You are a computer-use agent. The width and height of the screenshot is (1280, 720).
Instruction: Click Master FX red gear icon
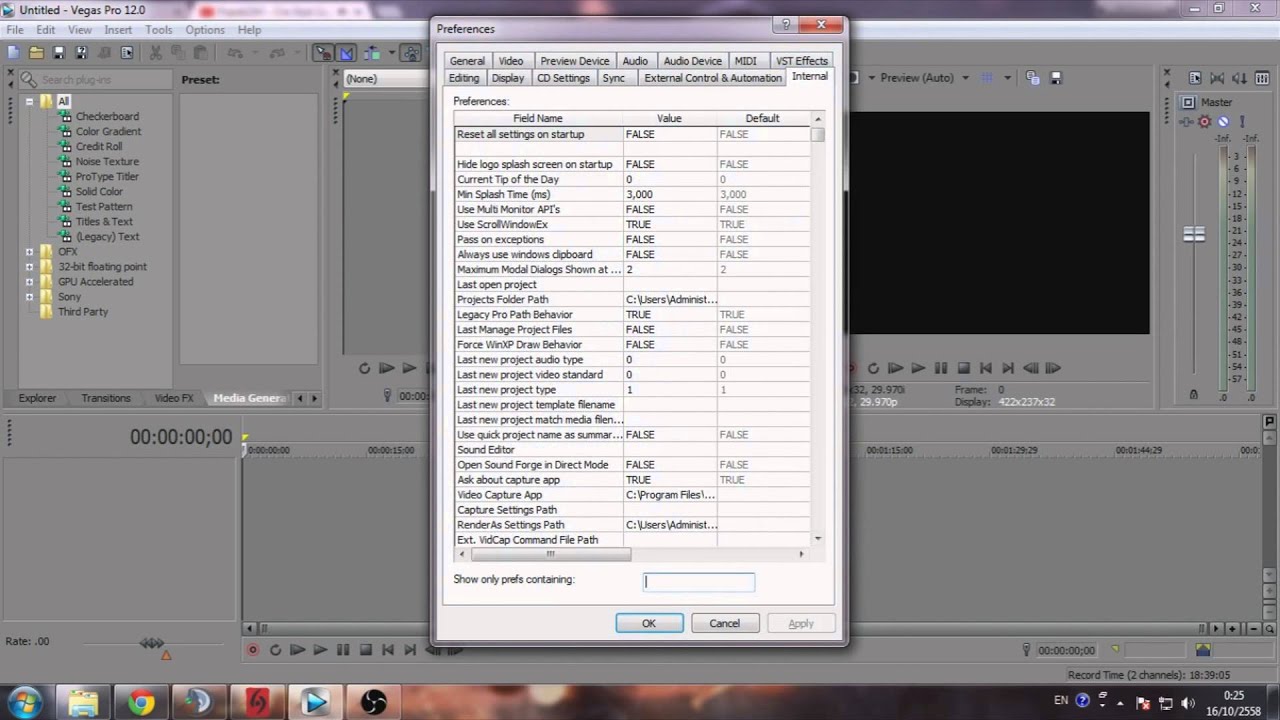tap(1205, 121)
